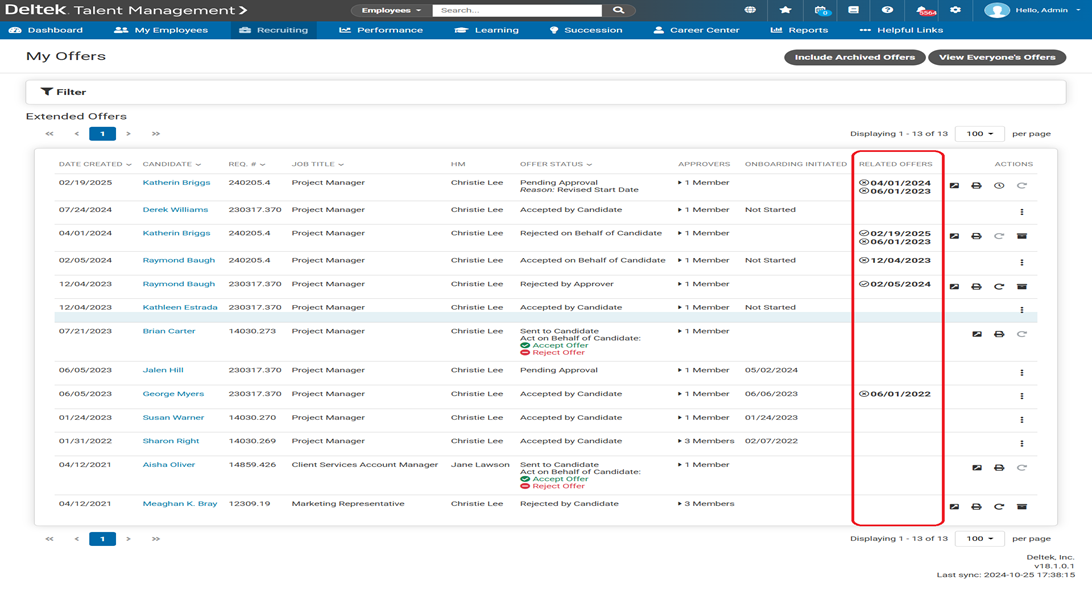The height and width of the screenshot is (590, 1092).
Task: Click the print icon in Katherin Briggs' 02/19/2025 row
Action: (x=976, y=186)
